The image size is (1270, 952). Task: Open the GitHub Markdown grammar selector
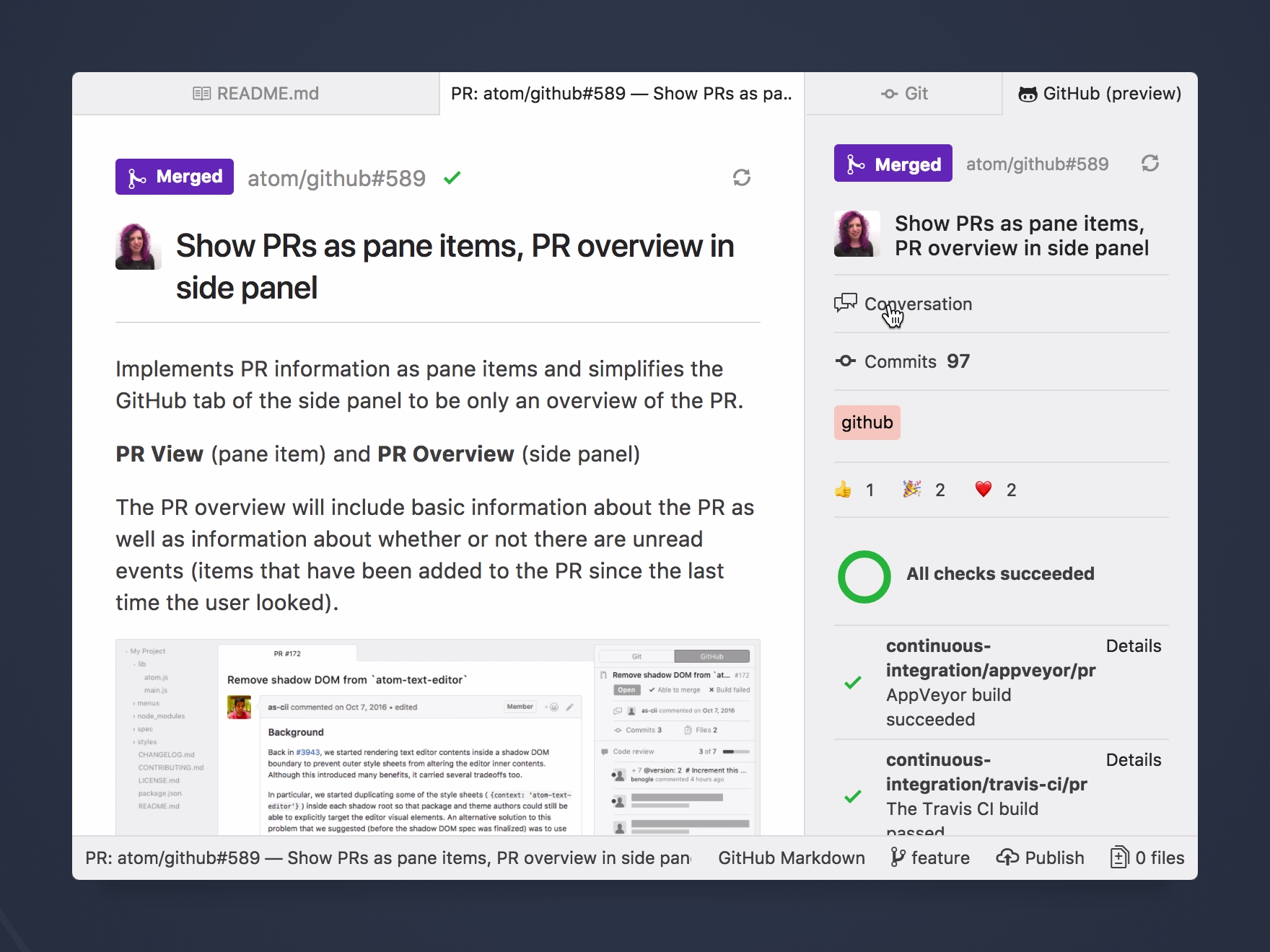tap(792, 858)
